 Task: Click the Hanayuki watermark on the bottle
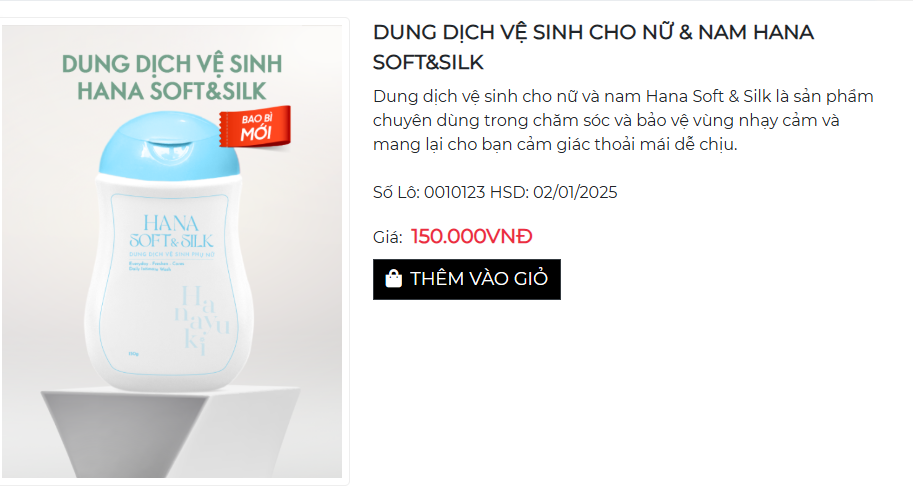click(201, 320)
